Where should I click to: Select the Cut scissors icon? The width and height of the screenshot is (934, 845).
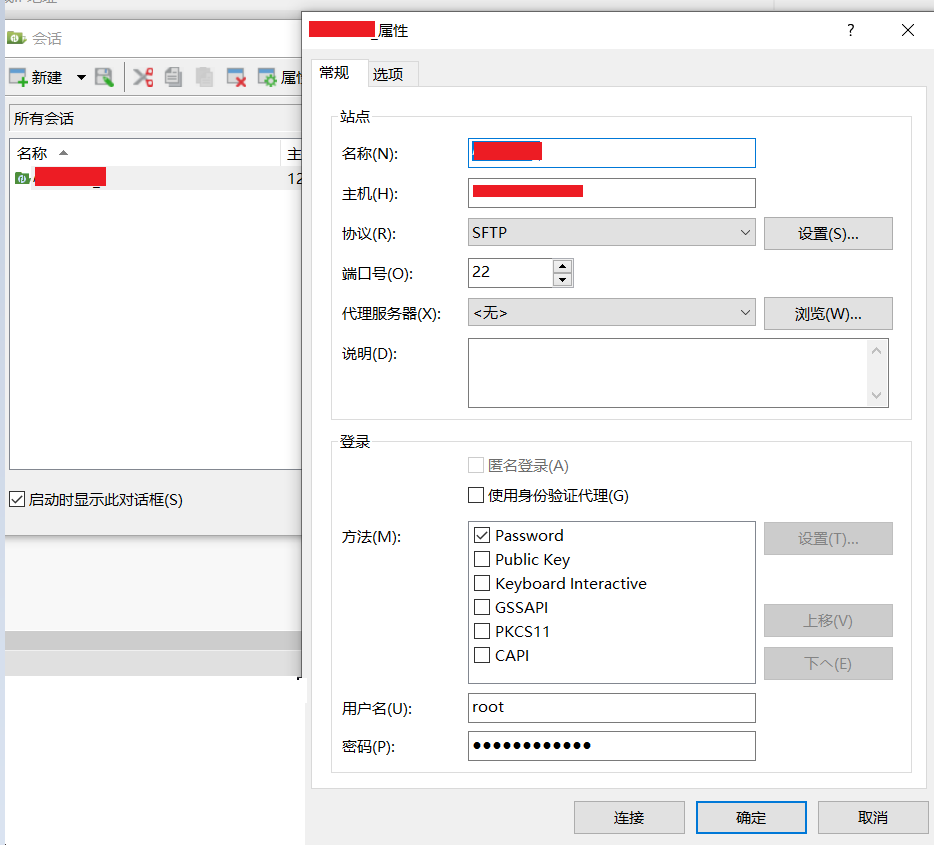143,77
